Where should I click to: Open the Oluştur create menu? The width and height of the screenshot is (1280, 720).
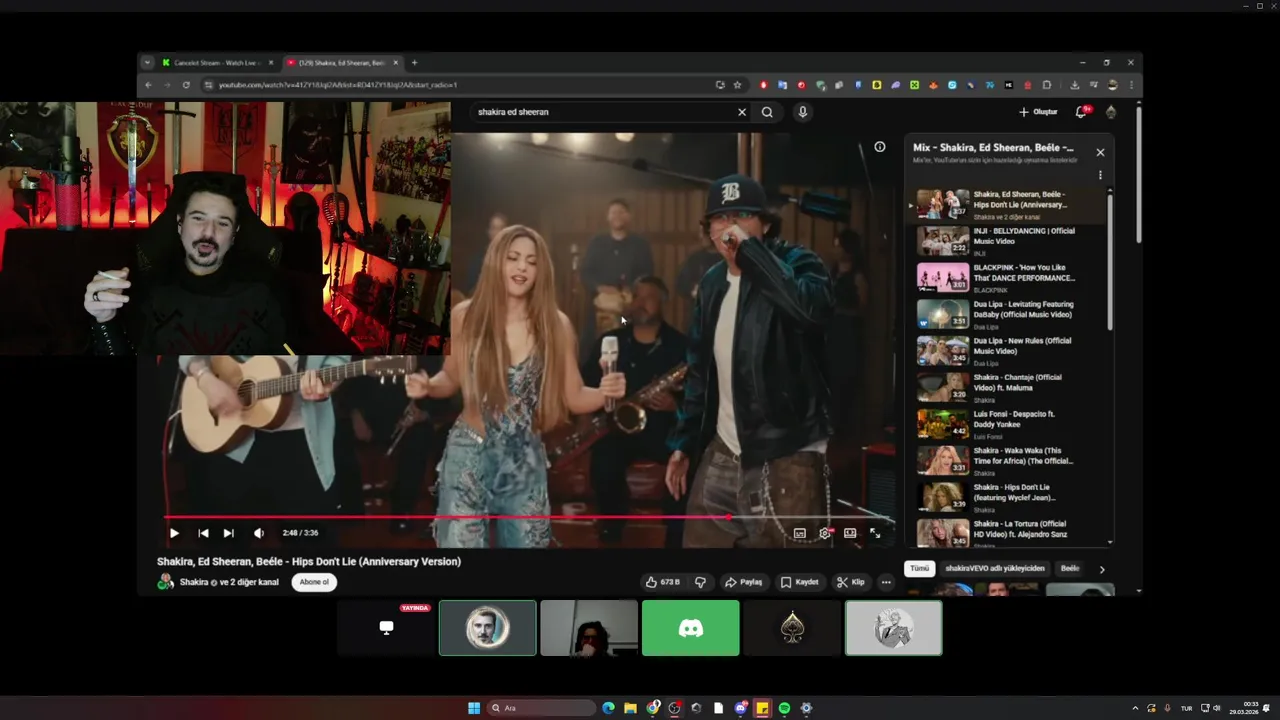1039,112
